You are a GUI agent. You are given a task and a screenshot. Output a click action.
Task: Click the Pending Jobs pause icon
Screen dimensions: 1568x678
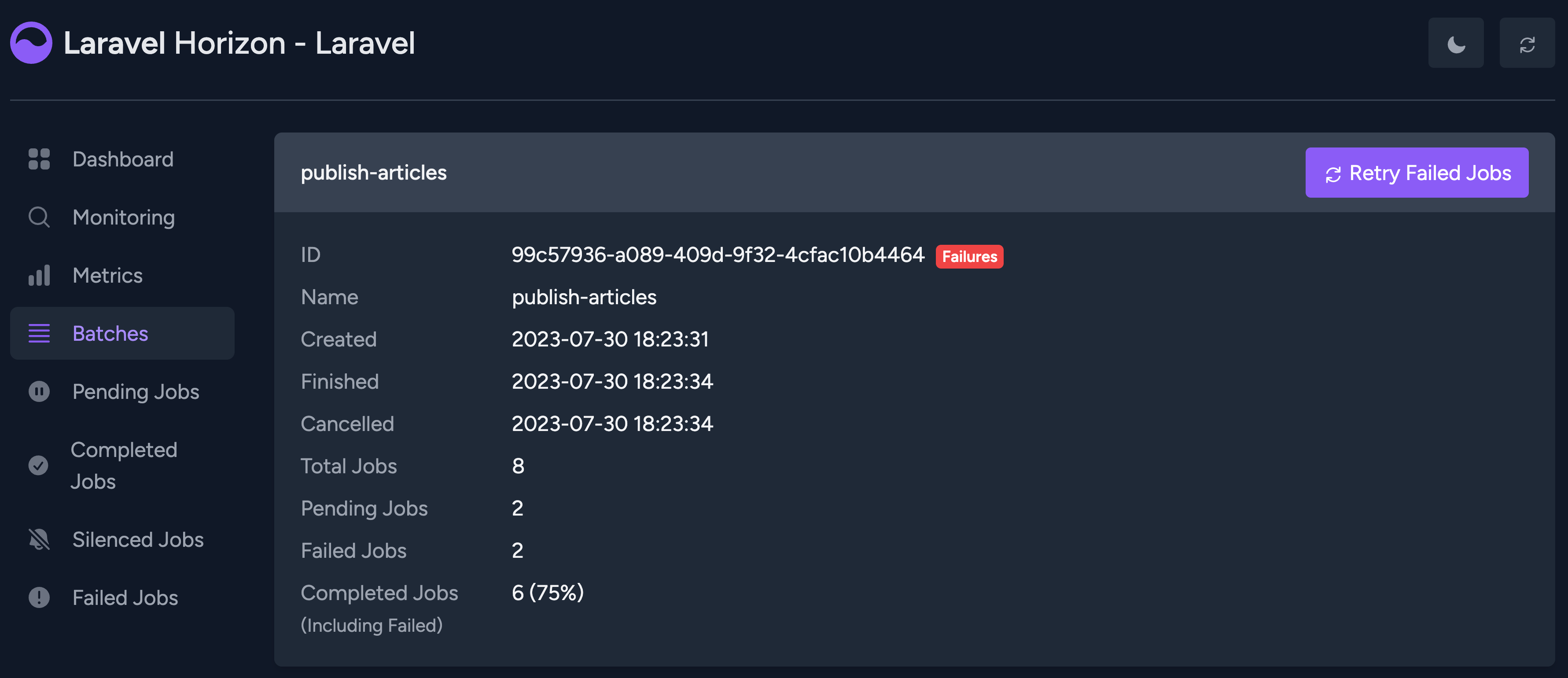[x=39, y=391]
